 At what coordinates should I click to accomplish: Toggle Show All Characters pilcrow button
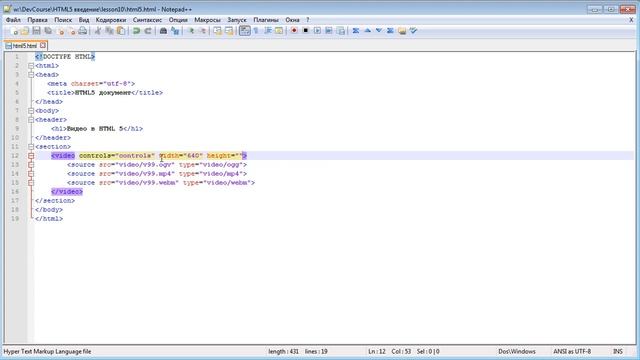(256, 31)
